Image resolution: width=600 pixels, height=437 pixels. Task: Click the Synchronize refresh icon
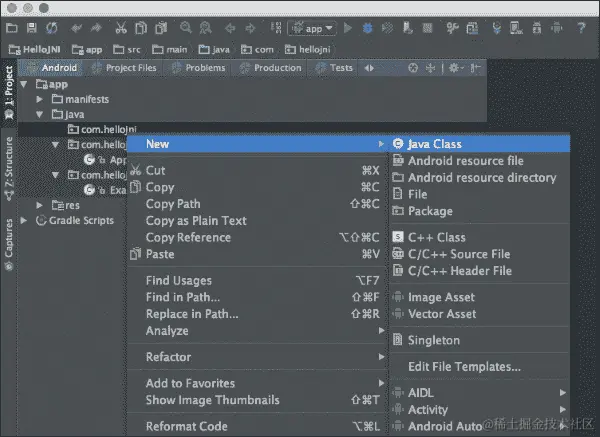click(52, 28)
